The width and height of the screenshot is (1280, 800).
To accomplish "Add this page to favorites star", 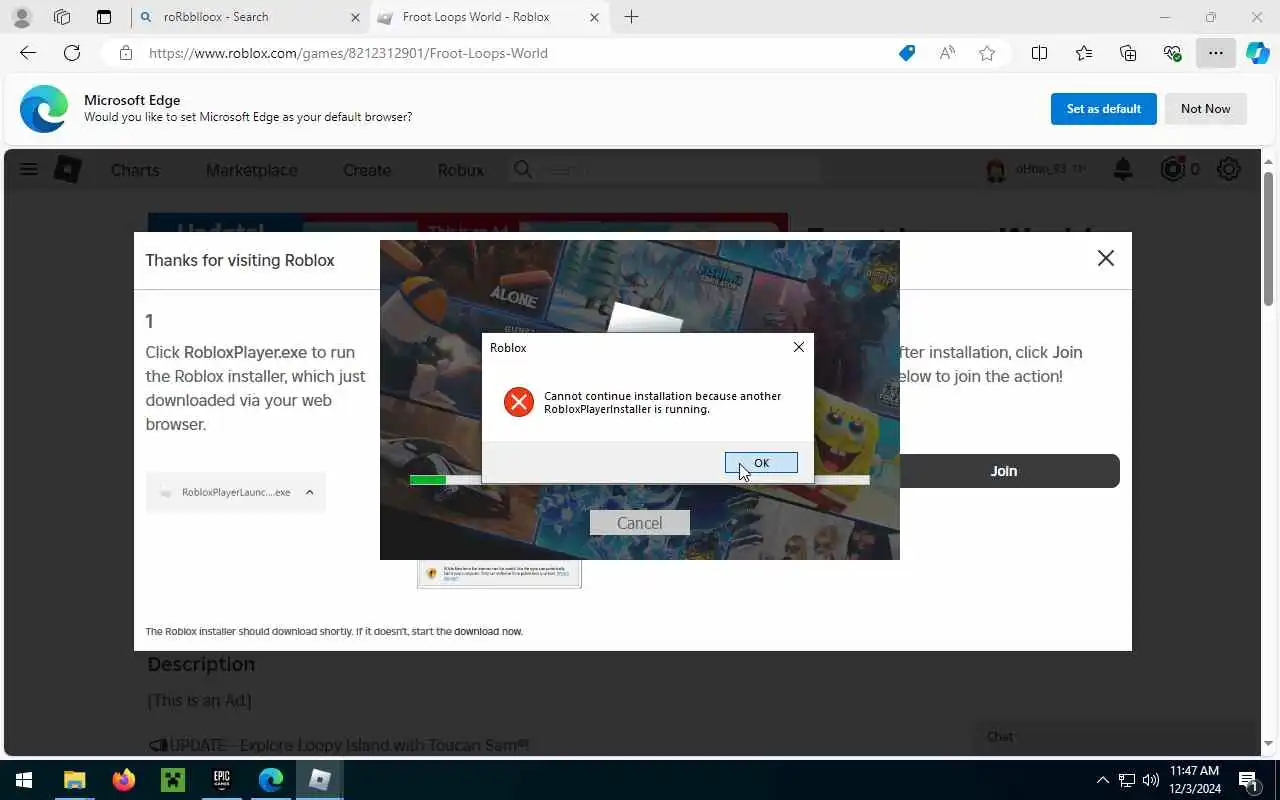I will tap(987, 53).
